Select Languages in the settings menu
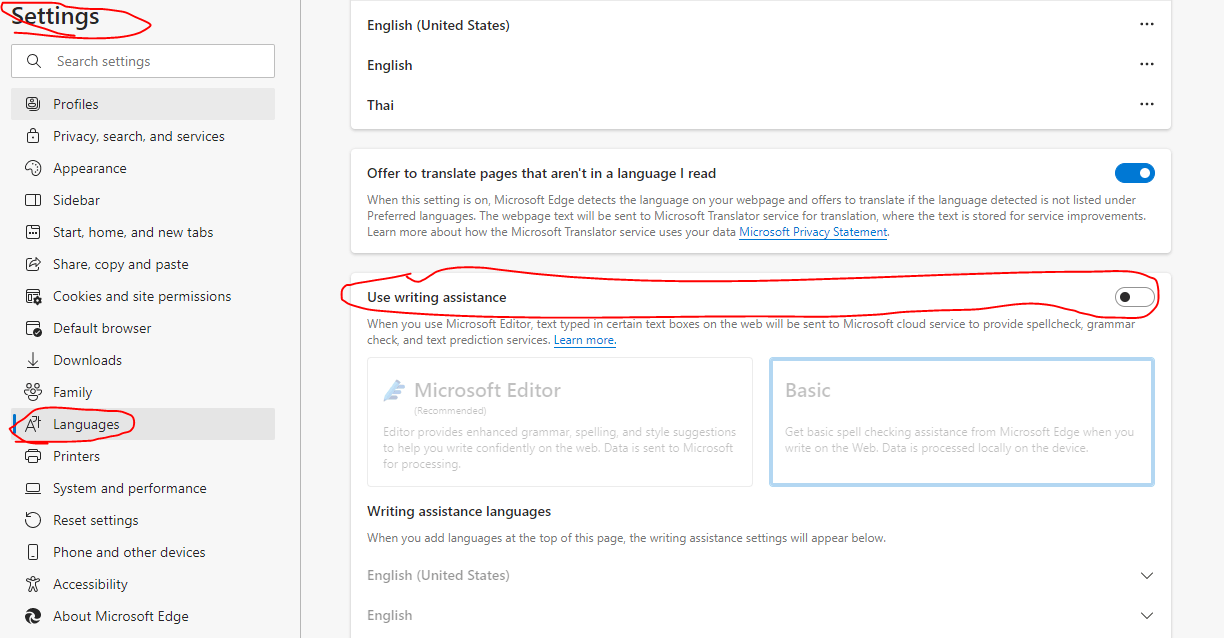The width and height of the screenshot is (1224, 638). pos(143,424)
